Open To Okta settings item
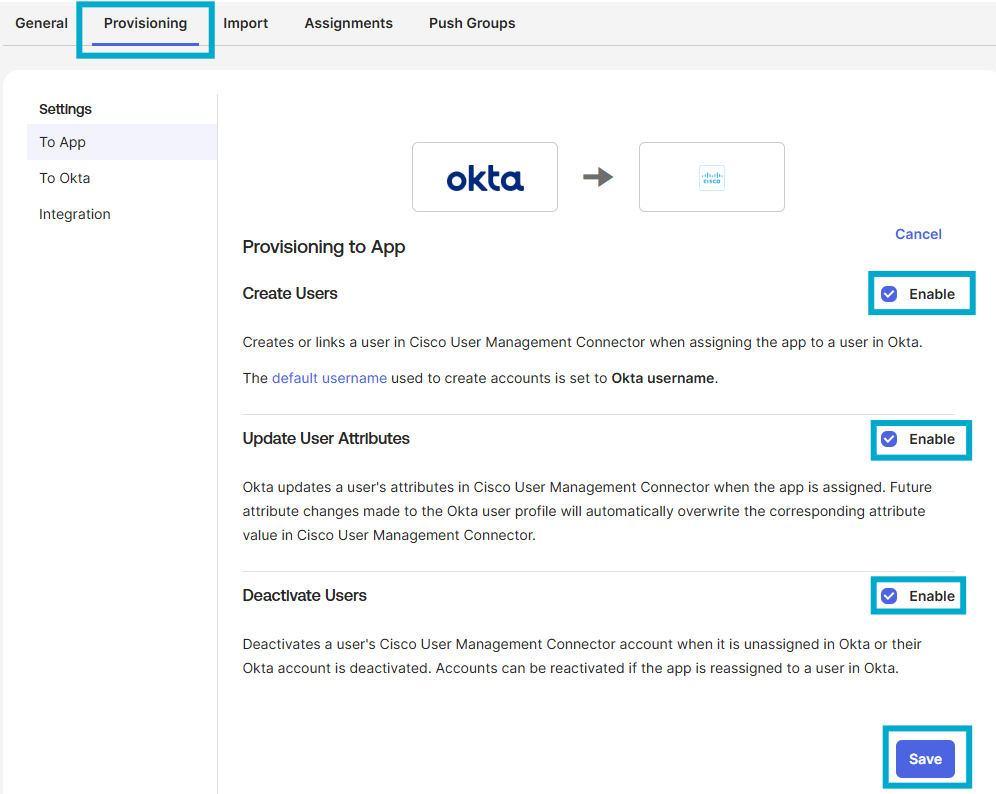The image size is (996, 794). (x=65, y=178)
